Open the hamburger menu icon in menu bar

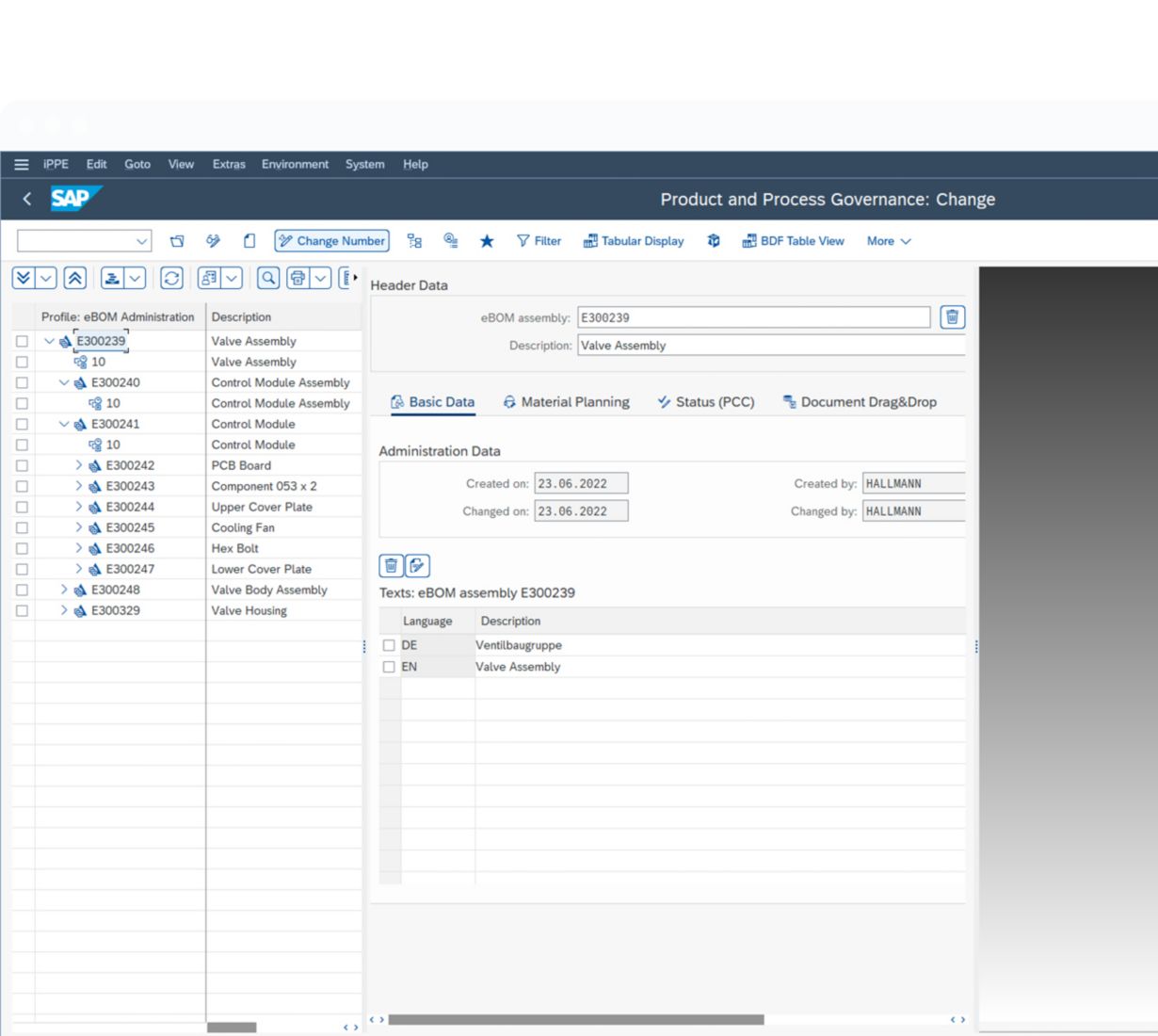click(21, 164)
